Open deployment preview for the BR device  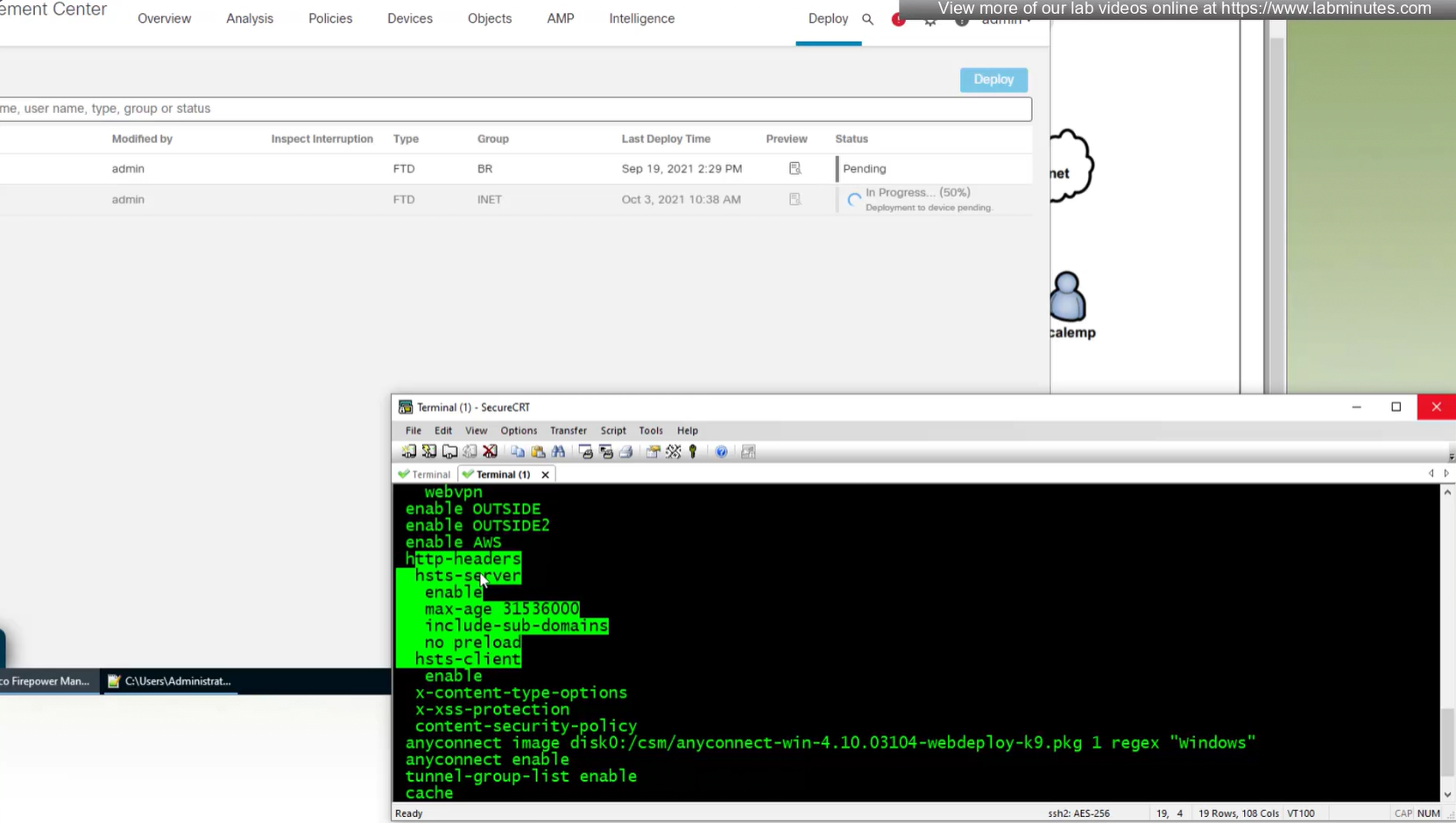pyautogui.click(x=795, y=168)
